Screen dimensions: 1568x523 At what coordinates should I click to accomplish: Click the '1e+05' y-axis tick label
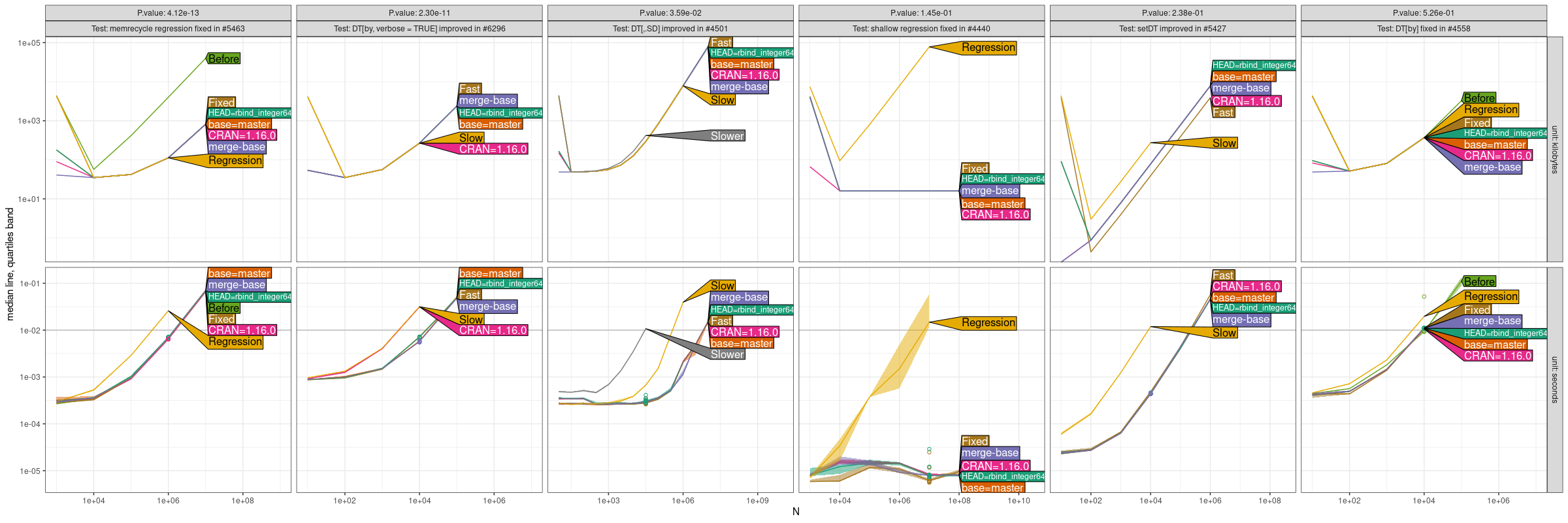[x=29, y=43]
